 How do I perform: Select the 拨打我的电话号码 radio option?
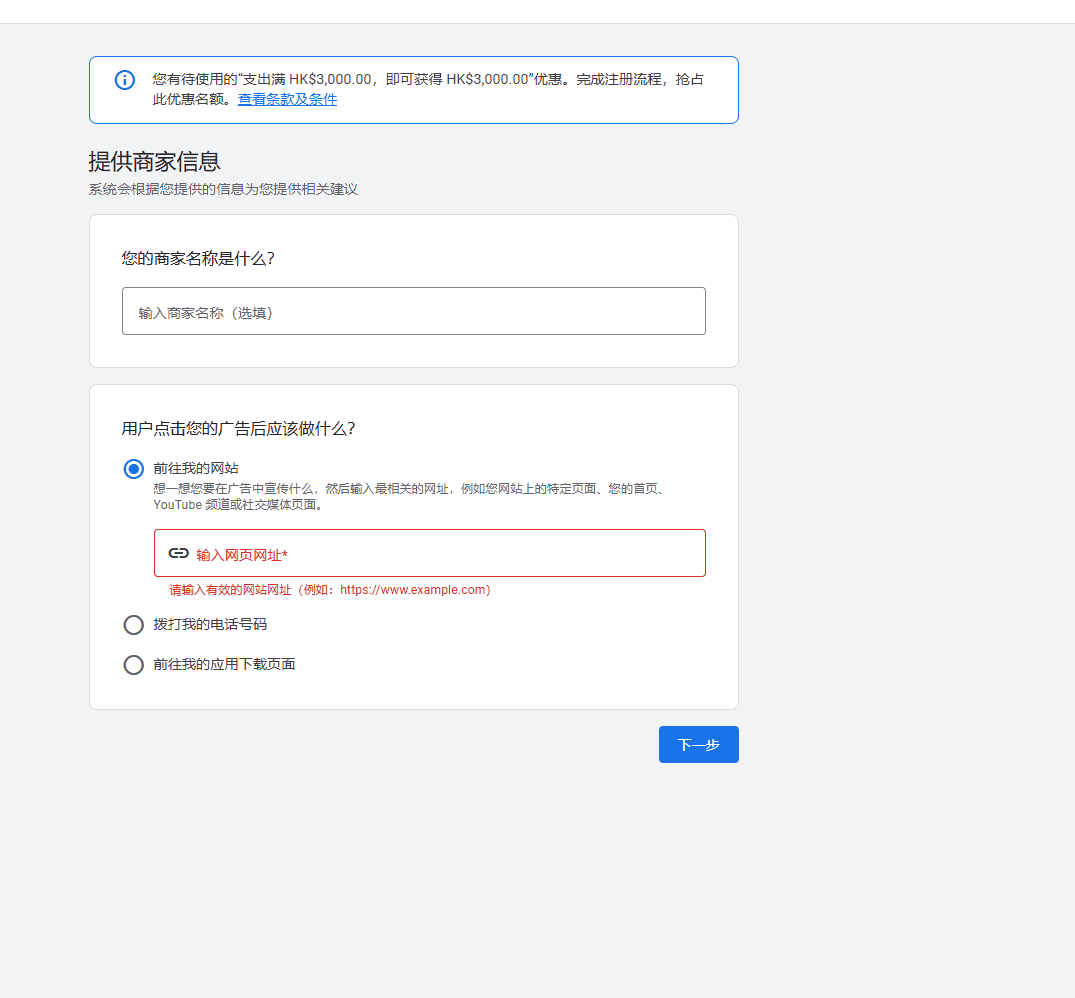coord(134,625)
